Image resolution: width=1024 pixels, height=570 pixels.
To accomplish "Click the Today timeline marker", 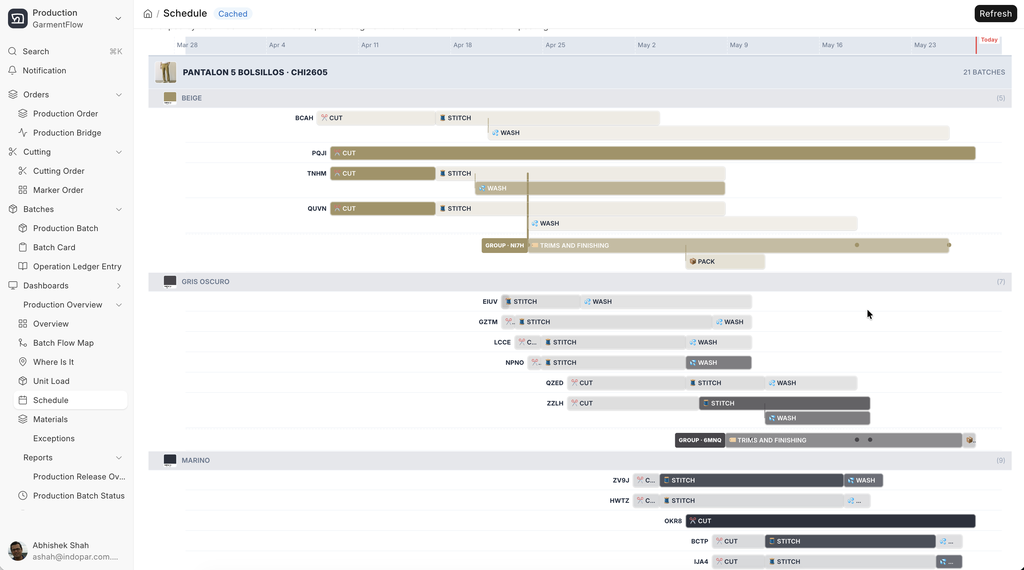I will pos(989,40).
